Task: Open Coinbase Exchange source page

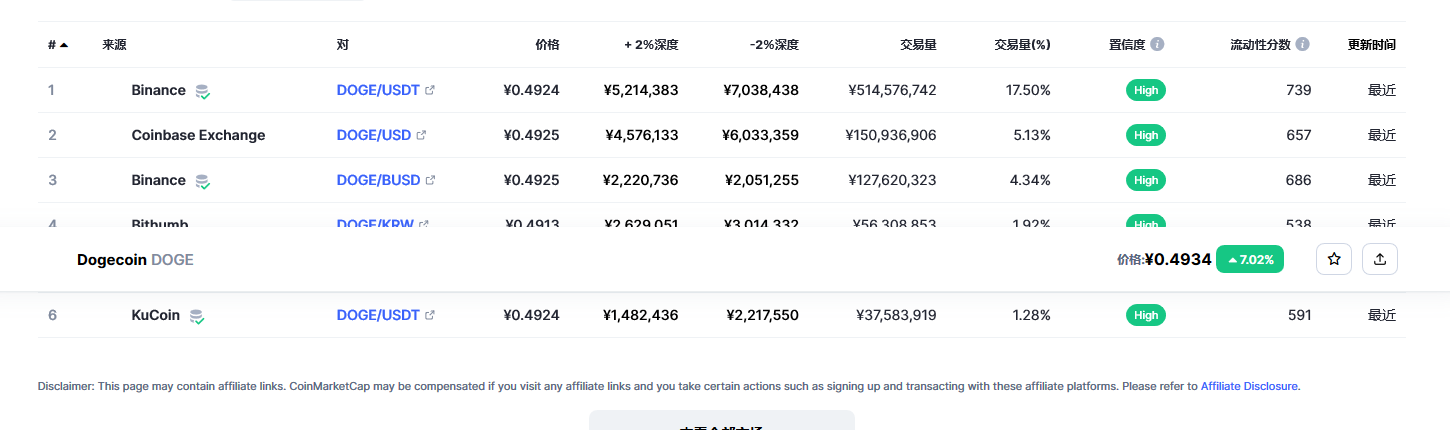Action: pyautogui.click(x=198, y=135)
